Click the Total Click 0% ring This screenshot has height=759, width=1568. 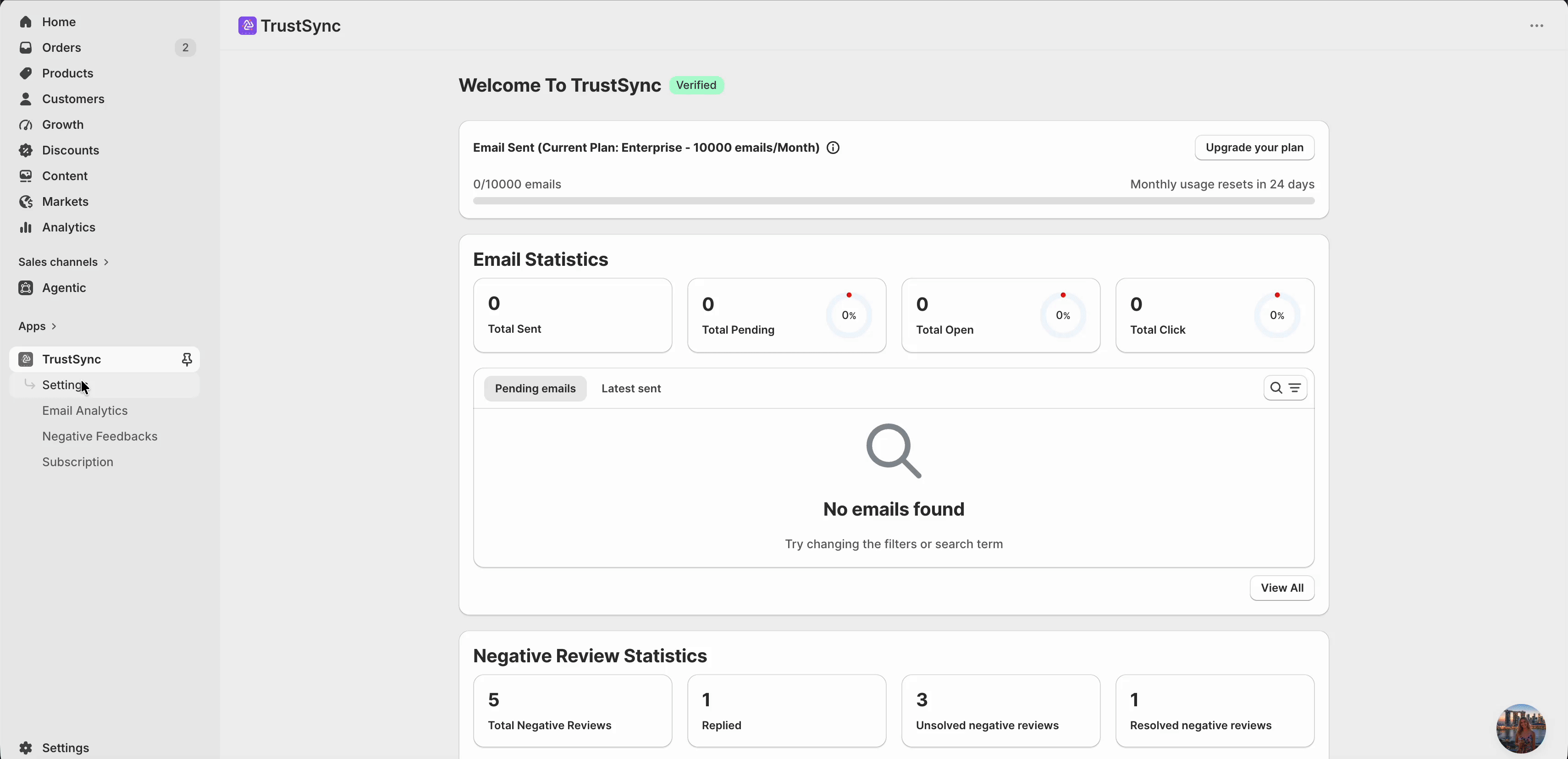pyautogui.click(x=1277, y=315)
